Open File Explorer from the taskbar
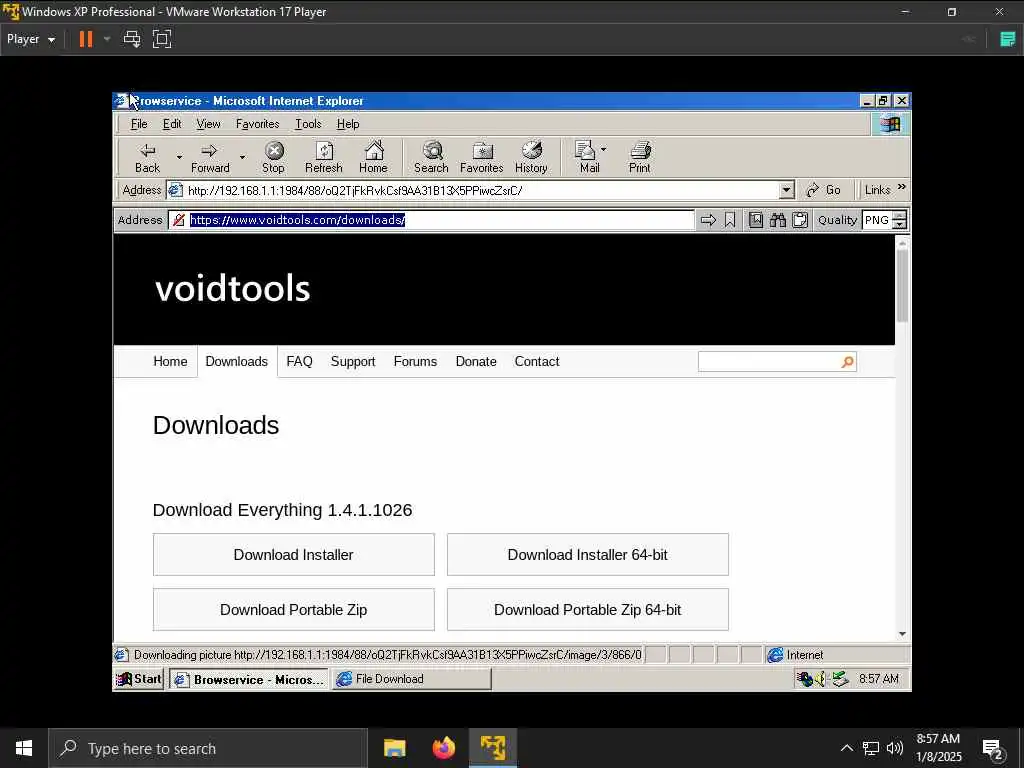Image resolution: width=1024 pixels, height=768 pixels. 394,748
